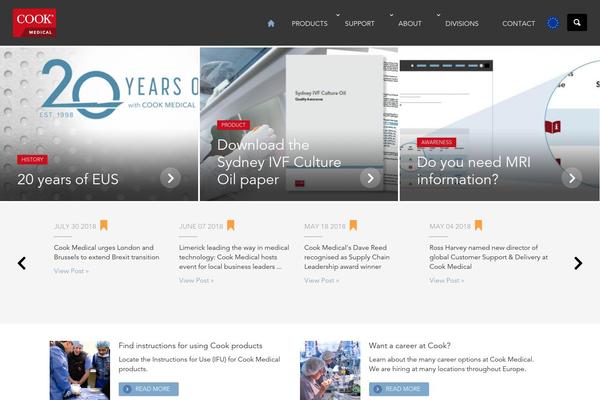Screen dimensions: 600x400
Task: Open the search magnifier button
Action: click(577, 23)
